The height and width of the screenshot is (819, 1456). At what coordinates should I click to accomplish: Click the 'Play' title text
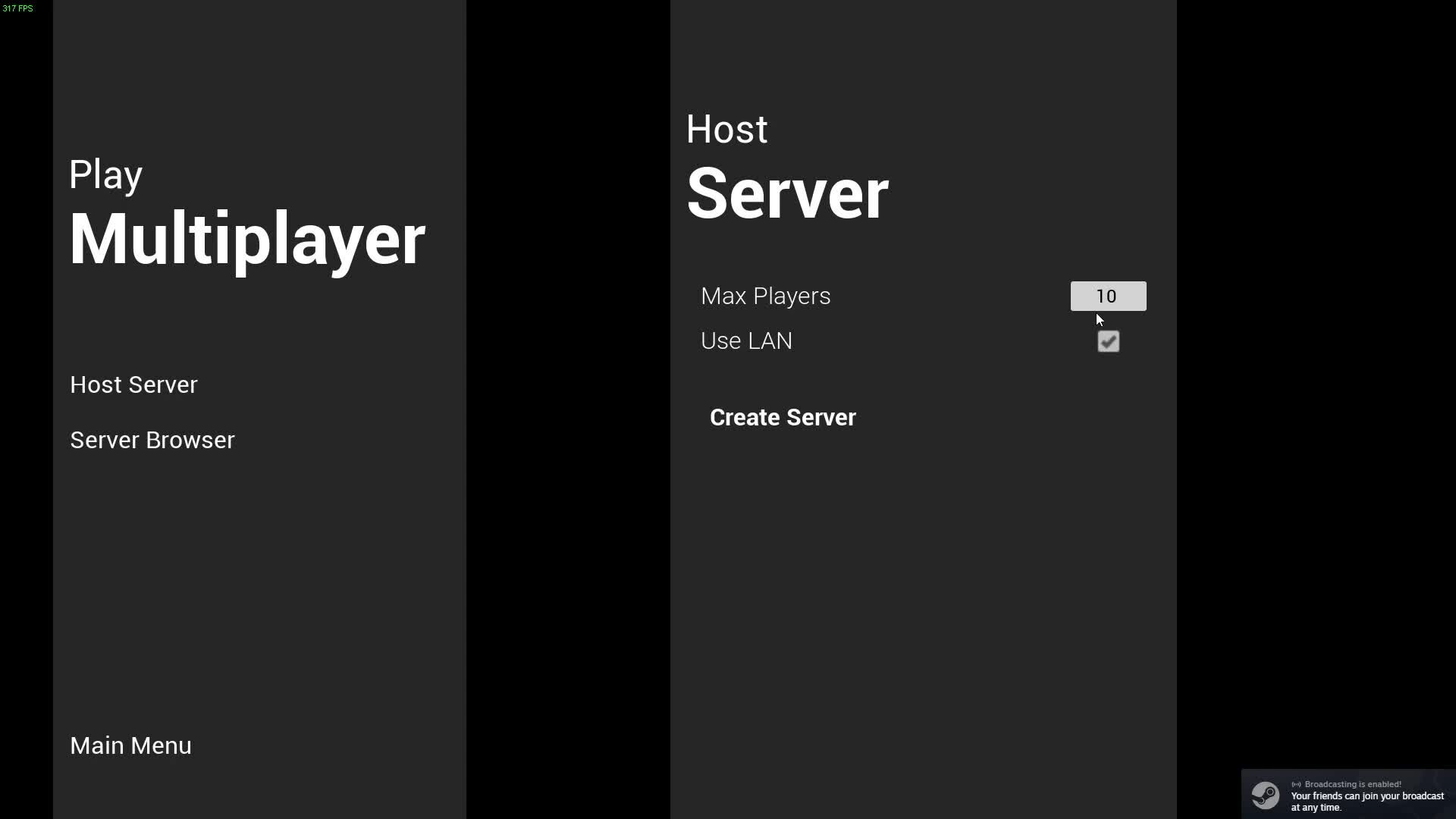(x=105, y=174)
